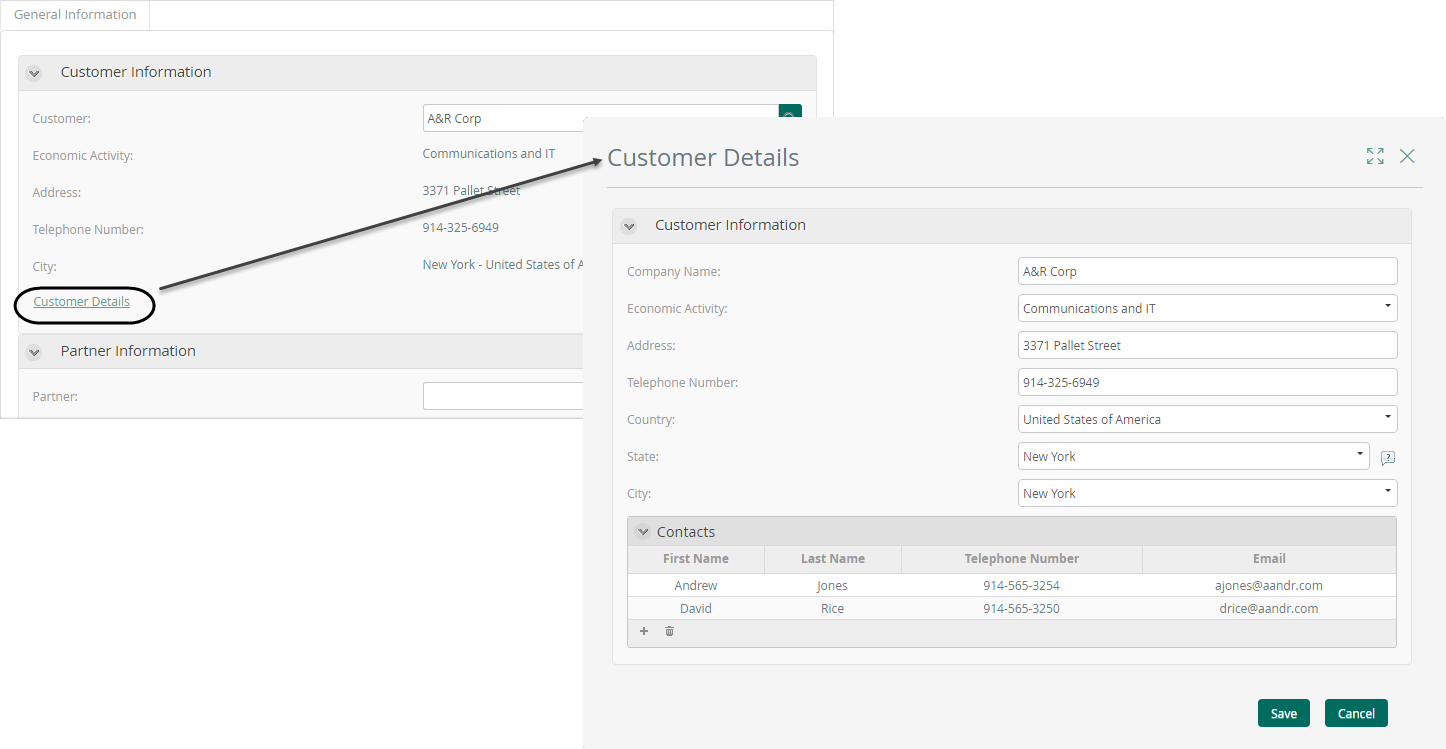Click the Save button
Image resolution: width=1446 pixels, height=749 pixels.
(1284, 713)
